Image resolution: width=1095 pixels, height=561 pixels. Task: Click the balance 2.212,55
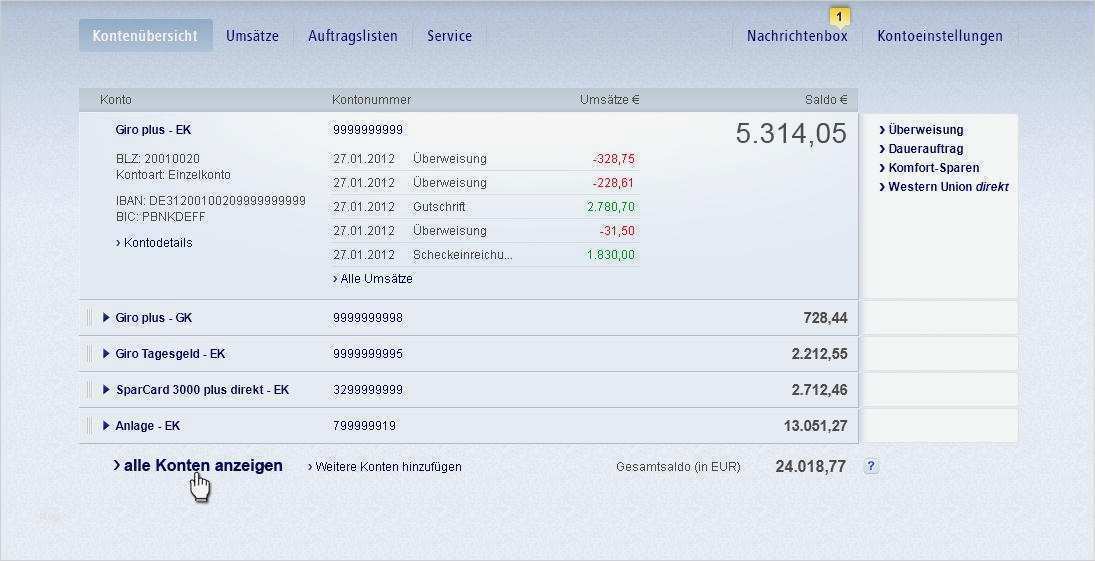tap(820, 354)
